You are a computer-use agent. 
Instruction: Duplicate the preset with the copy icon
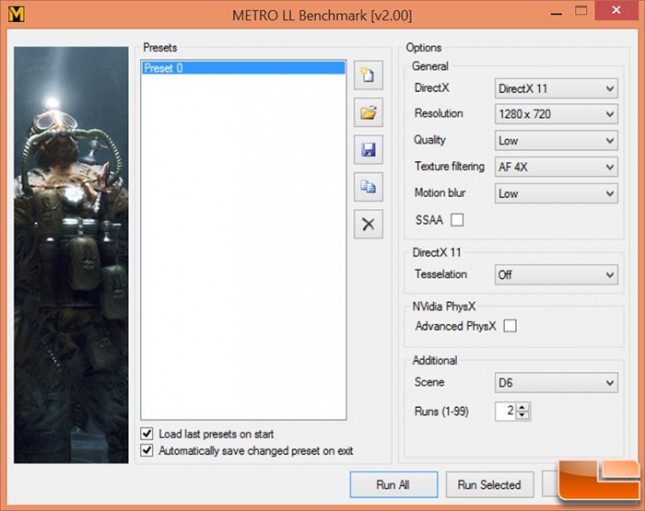368,187
